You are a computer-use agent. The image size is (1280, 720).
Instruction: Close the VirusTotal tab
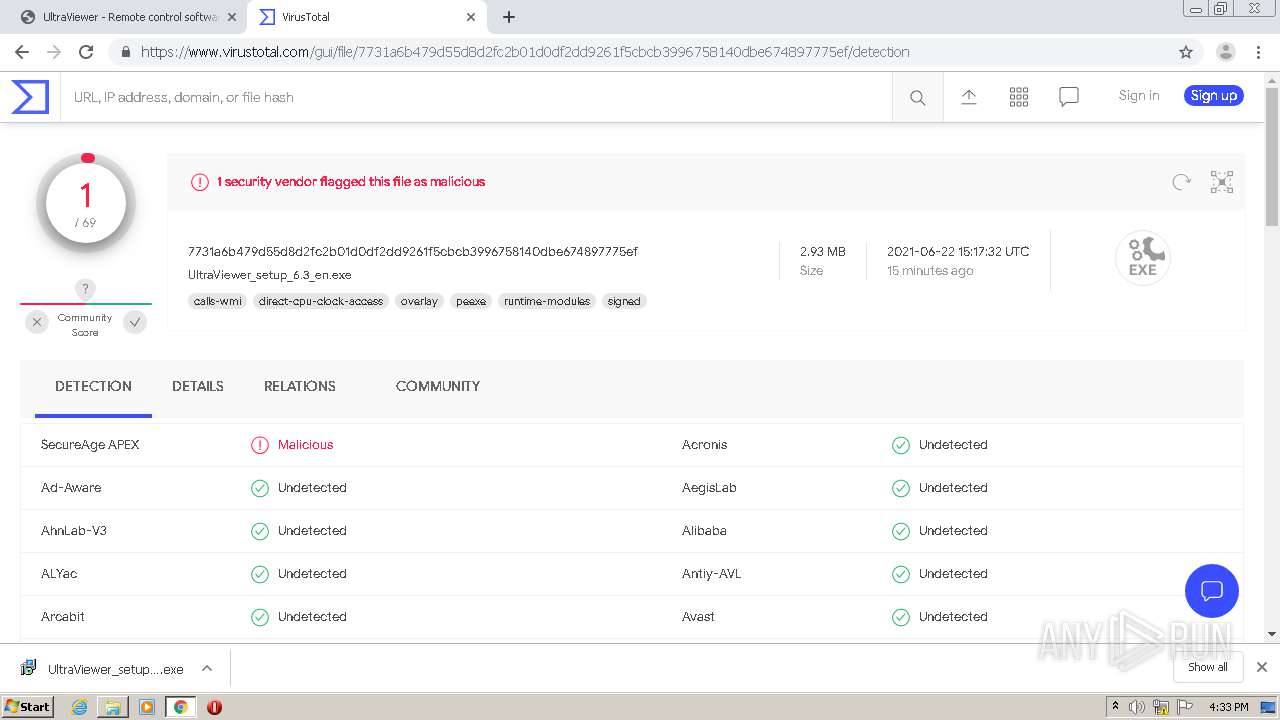(471, 17)
